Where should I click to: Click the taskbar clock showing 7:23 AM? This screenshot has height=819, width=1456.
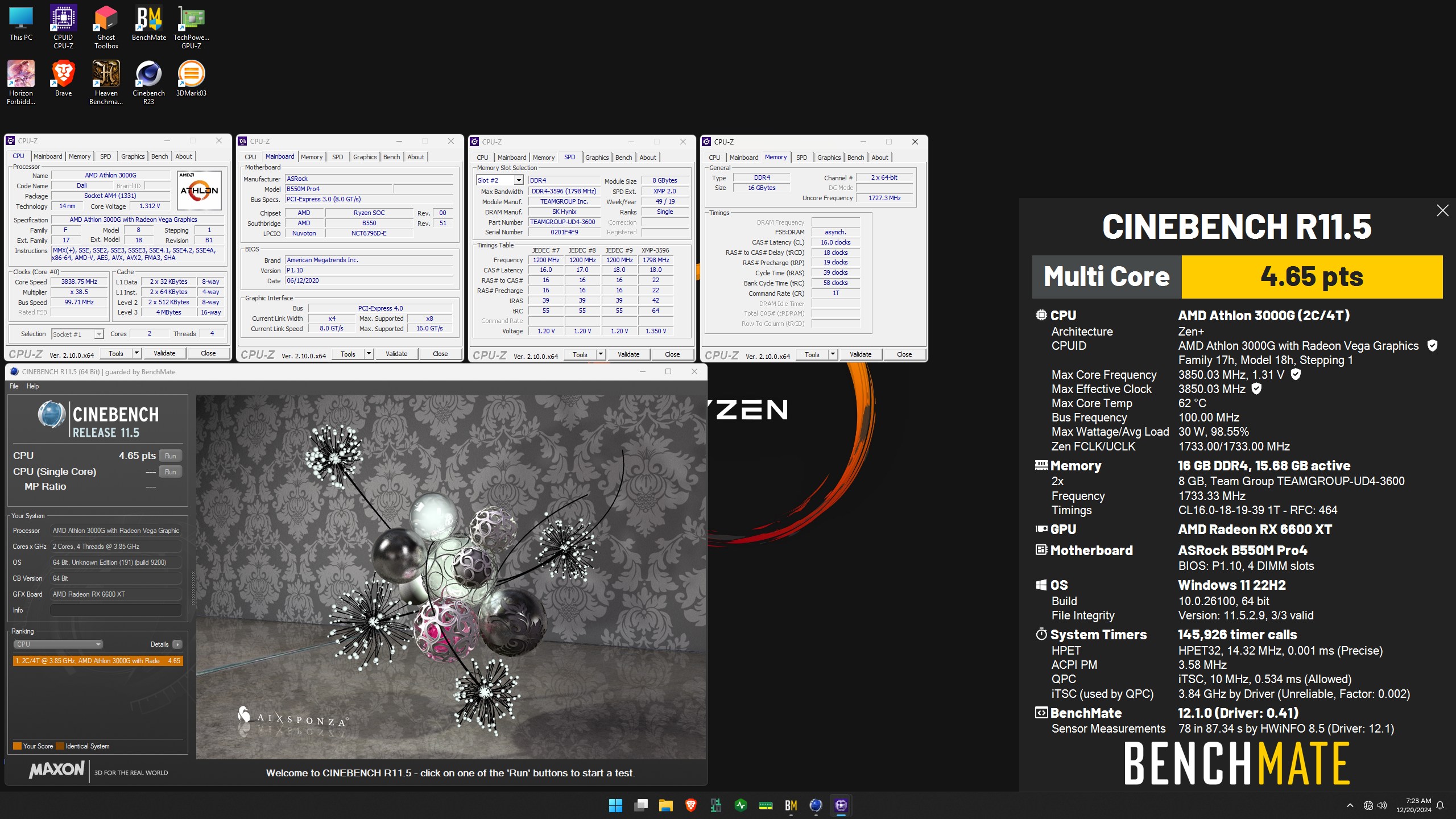point(1413,805)
